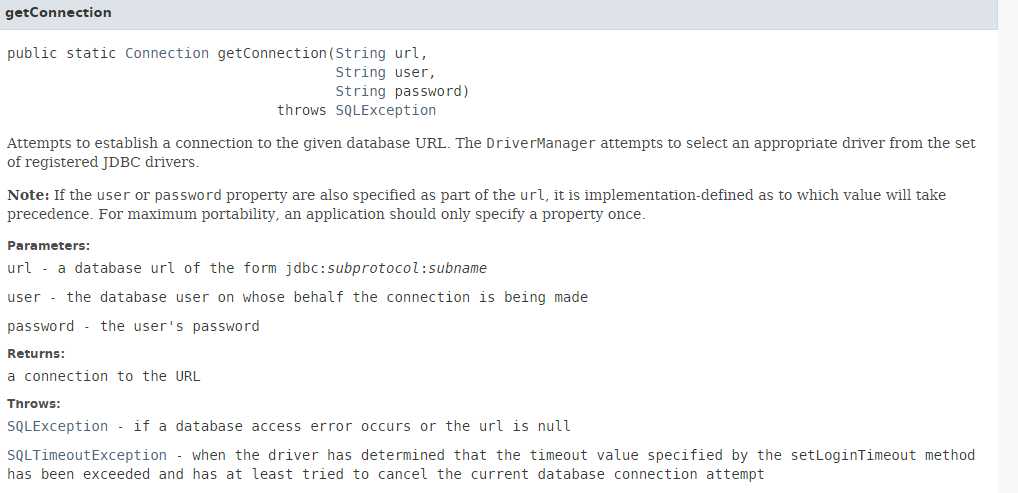Click the Throws: heading
Viewport: 1018px width, 493px height.
click(34, 404)
